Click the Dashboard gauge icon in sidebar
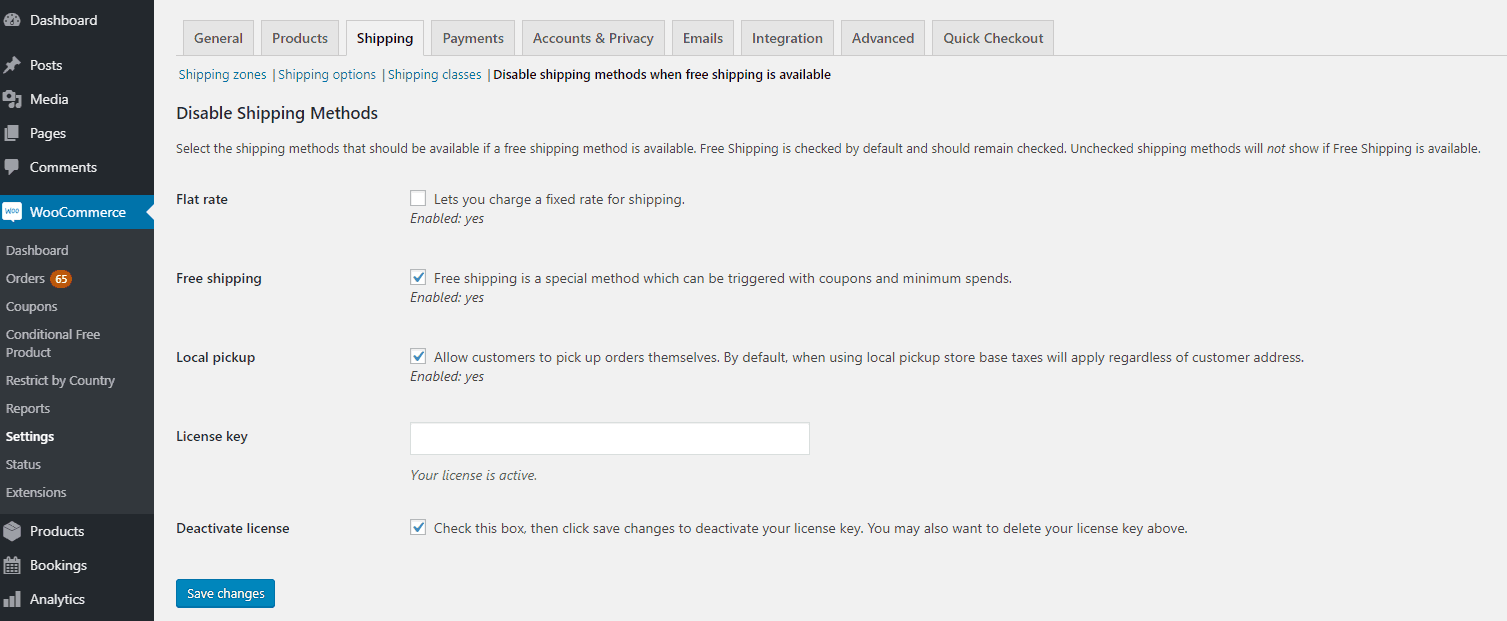1507x621 pixels. coord(12,20)
